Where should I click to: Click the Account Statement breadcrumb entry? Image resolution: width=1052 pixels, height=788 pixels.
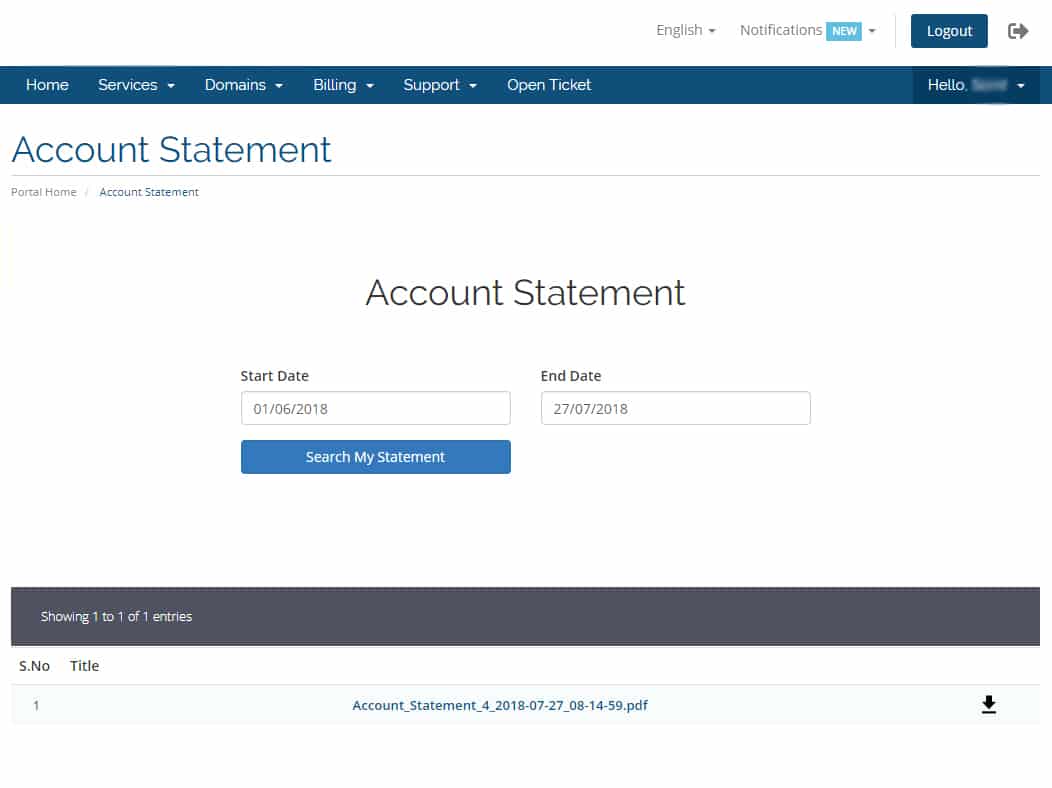(x=148, y=192)
